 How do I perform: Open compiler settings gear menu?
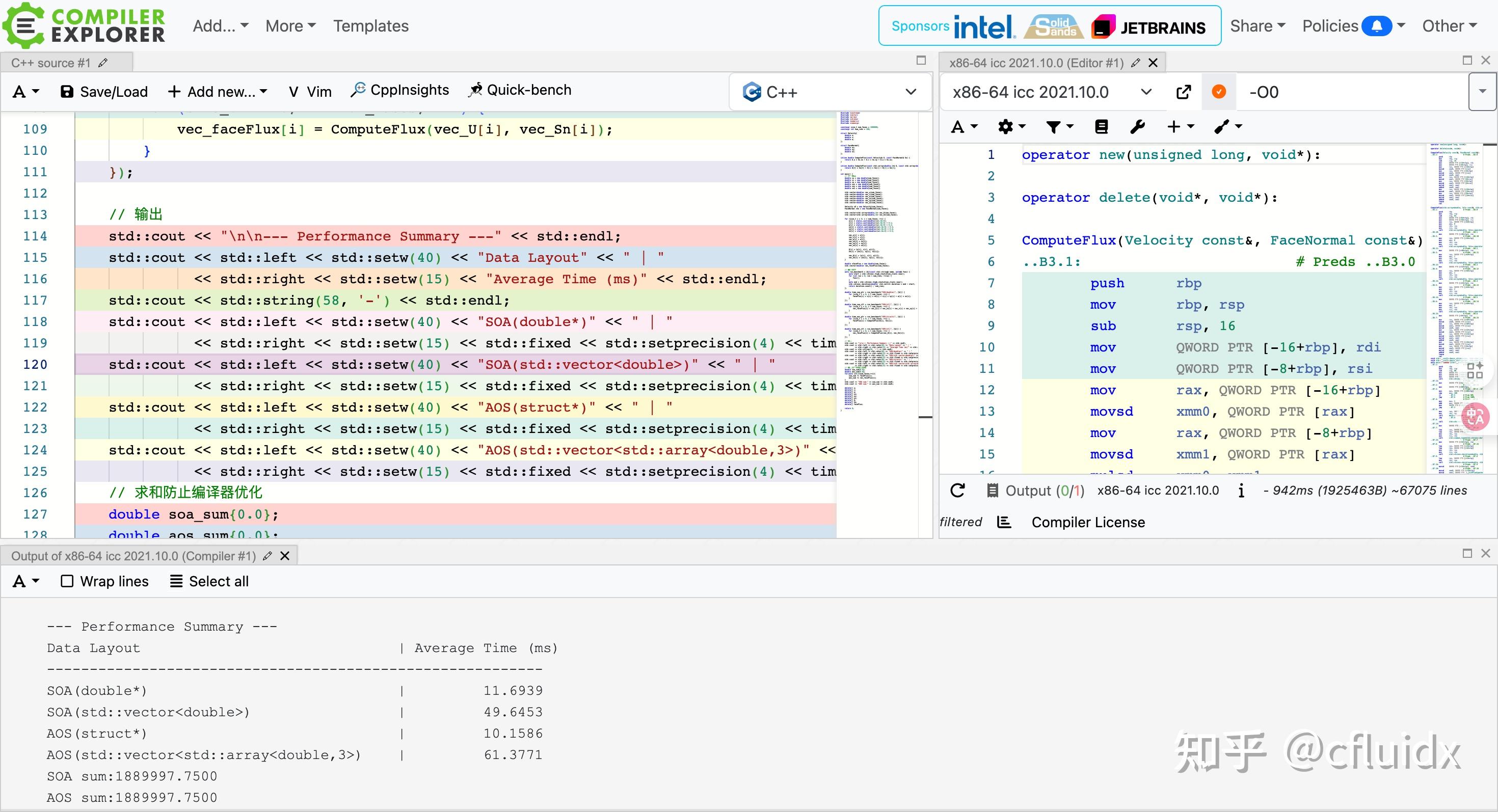1011,127
